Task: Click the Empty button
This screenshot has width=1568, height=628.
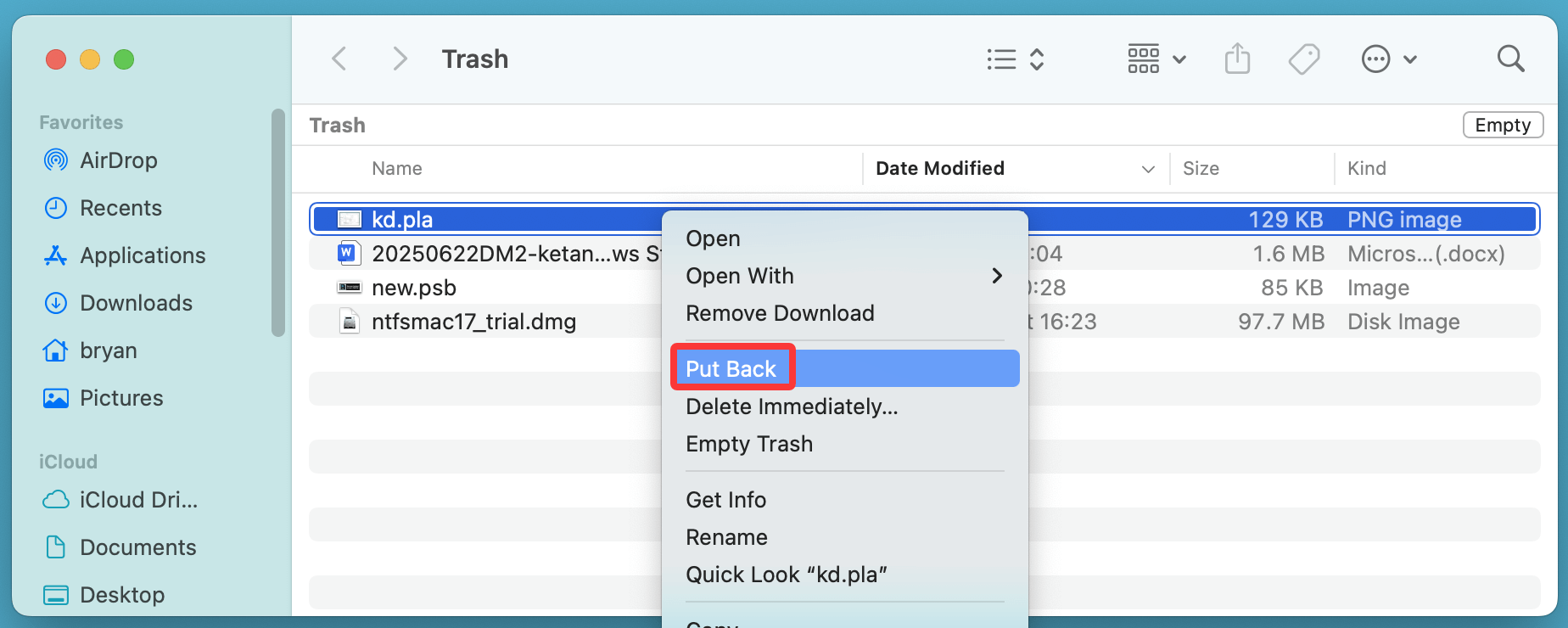Action: [1503, 125]
